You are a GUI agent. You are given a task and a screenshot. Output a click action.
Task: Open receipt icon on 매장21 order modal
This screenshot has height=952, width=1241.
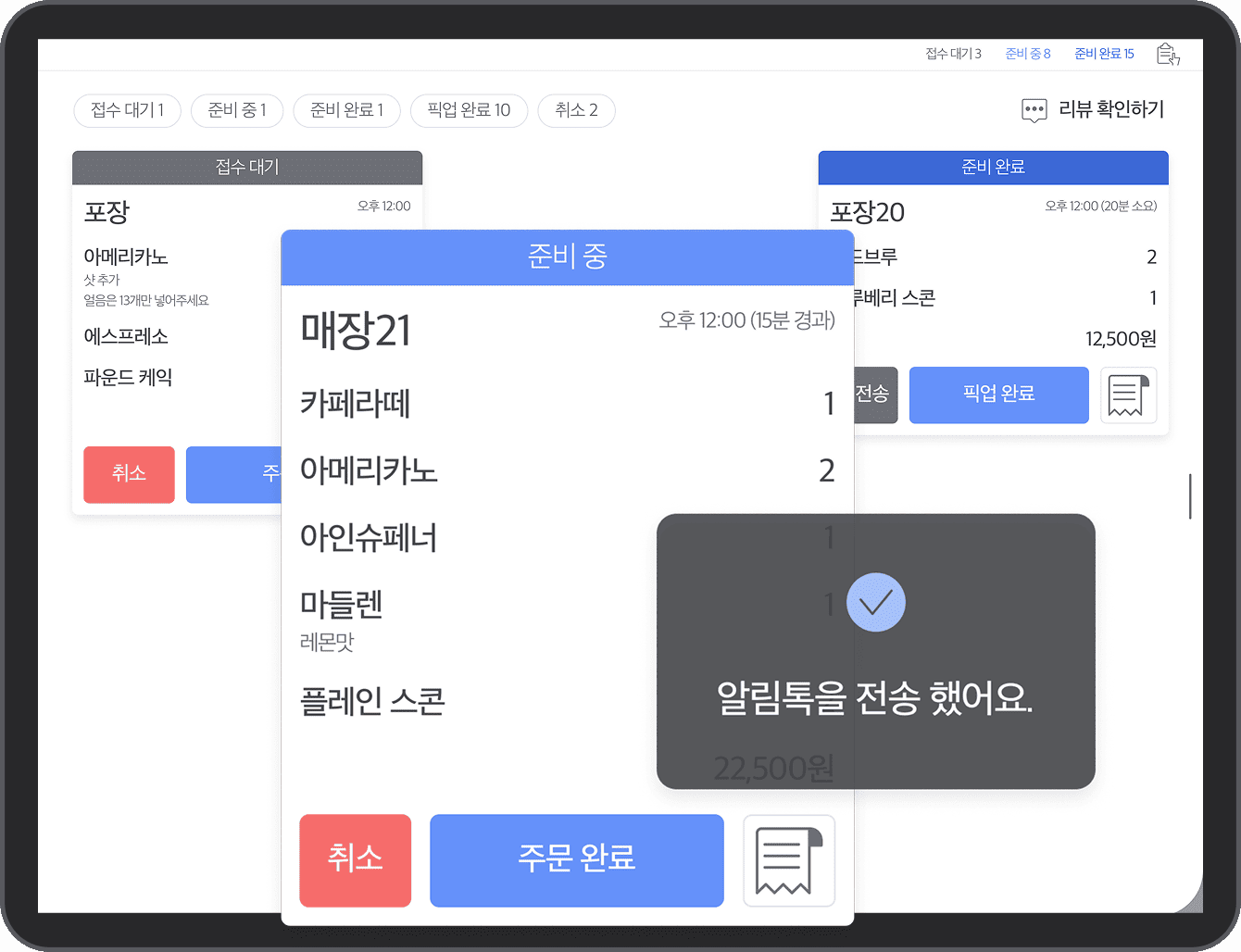(x=788, y=860)
